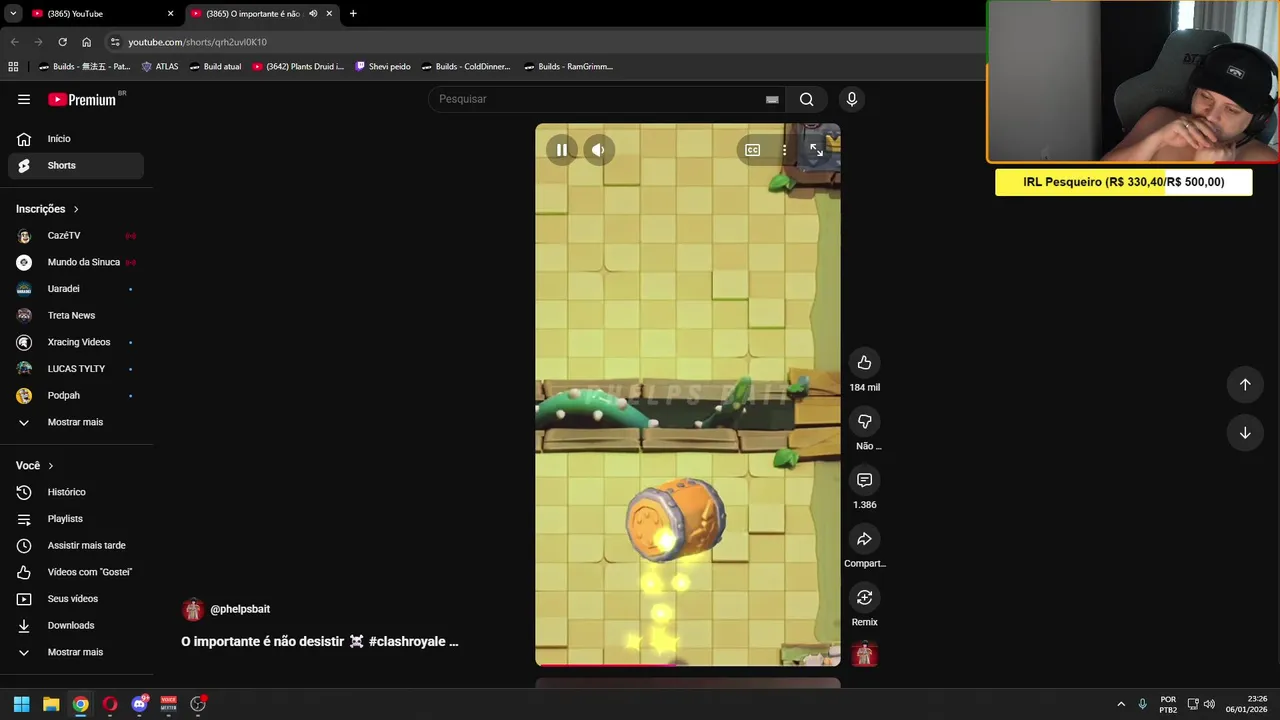The height and width of the screenshot is (720, 1280).
Task: Open the Build atual bookmark
Action: 215,67
